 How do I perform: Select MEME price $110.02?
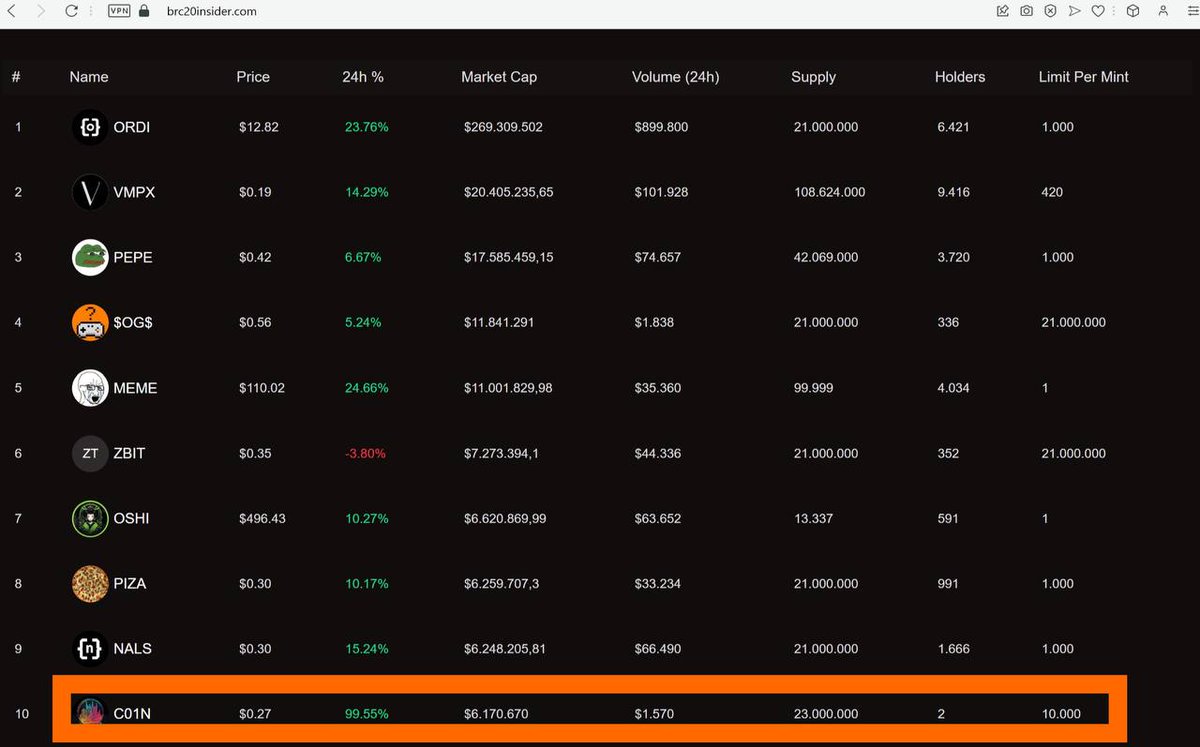click(x=262, y=388)
